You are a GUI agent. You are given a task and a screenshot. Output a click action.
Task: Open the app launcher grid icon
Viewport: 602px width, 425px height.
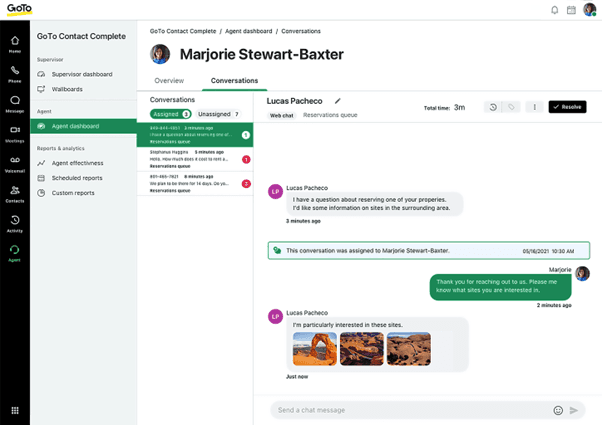click(x=15, y=410)
